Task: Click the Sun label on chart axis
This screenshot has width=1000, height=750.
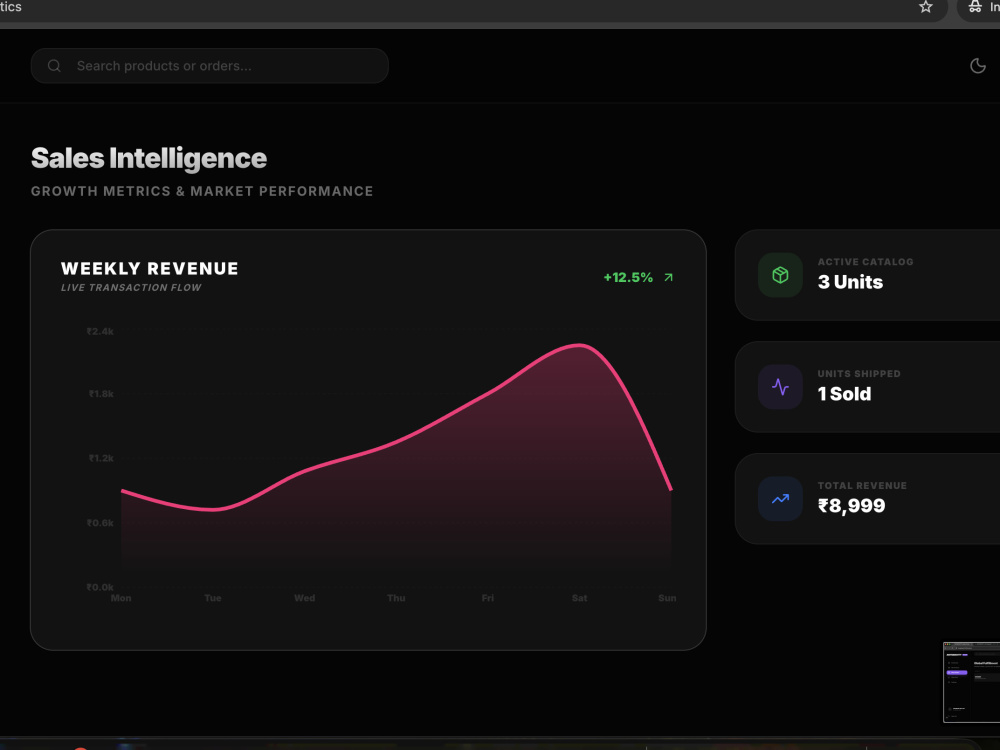Action: pyautogui.click(x=667, y=598)
